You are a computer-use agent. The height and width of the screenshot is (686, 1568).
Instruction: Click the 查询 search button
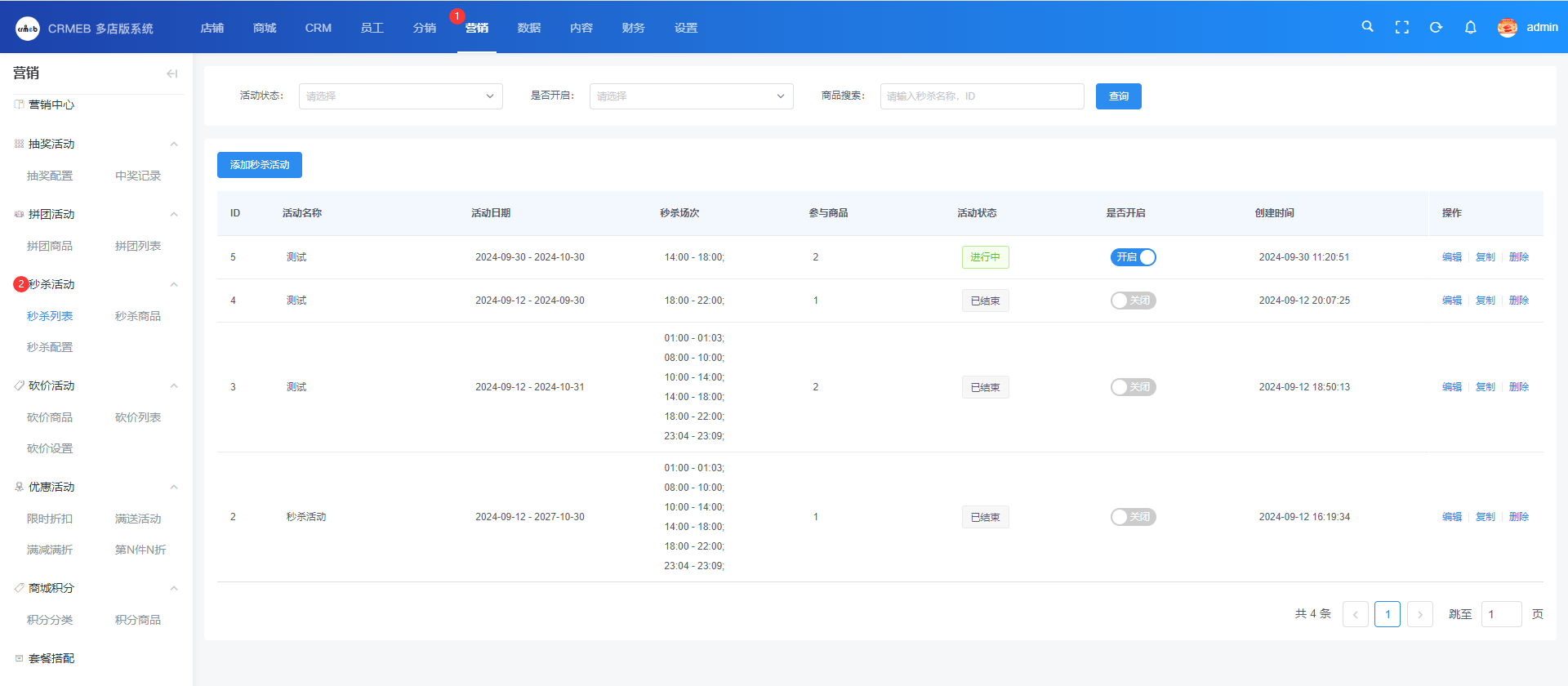click(1118, 96)
